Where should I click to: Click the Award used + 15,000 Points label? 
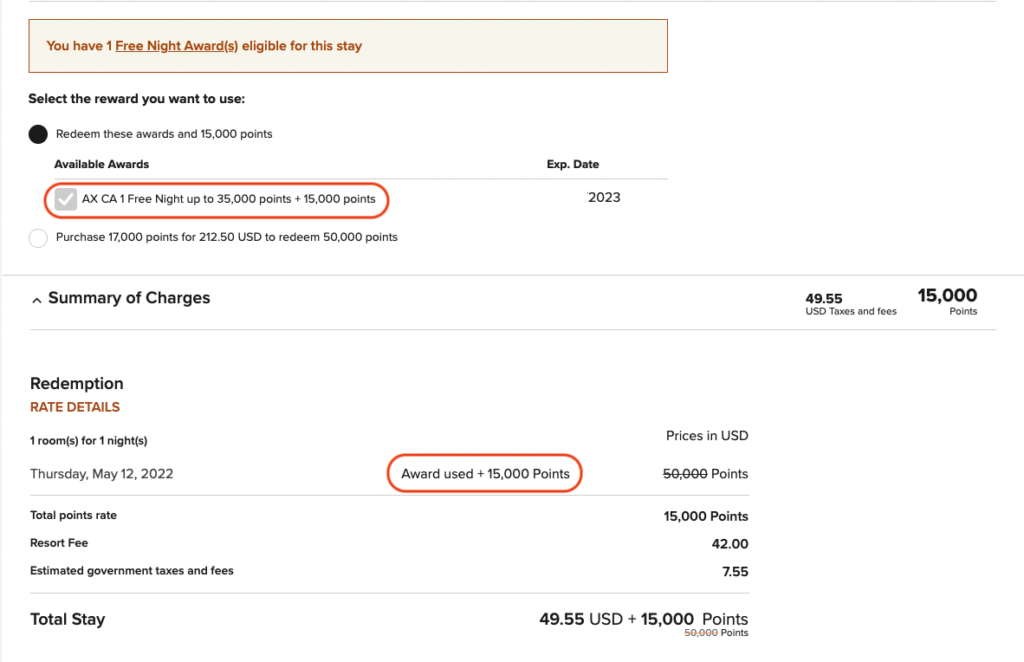pos(484,473)
